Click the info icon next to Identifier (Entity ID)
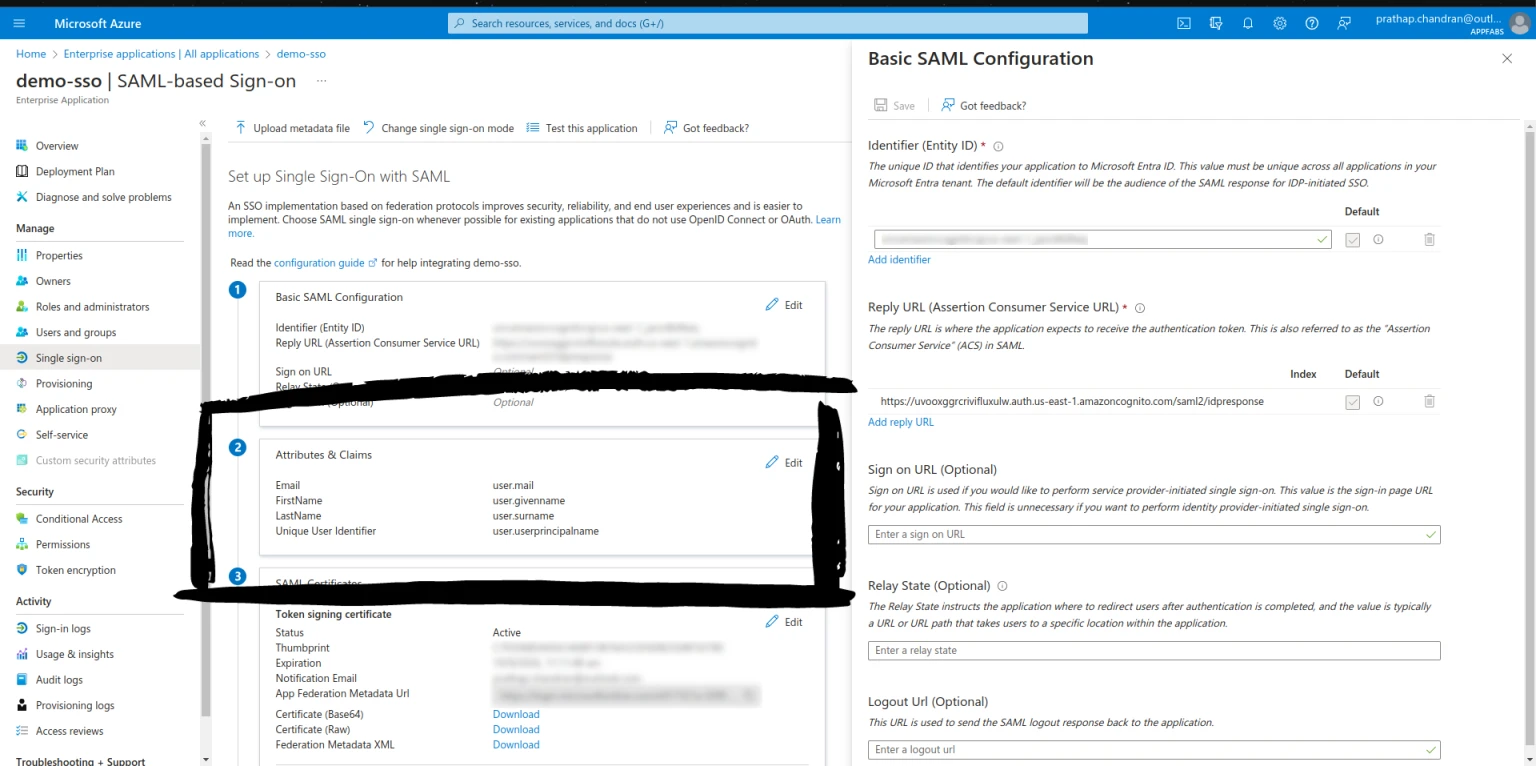Image resolution: width=1536 pixels, height=766 pixels. click(998, 146)
